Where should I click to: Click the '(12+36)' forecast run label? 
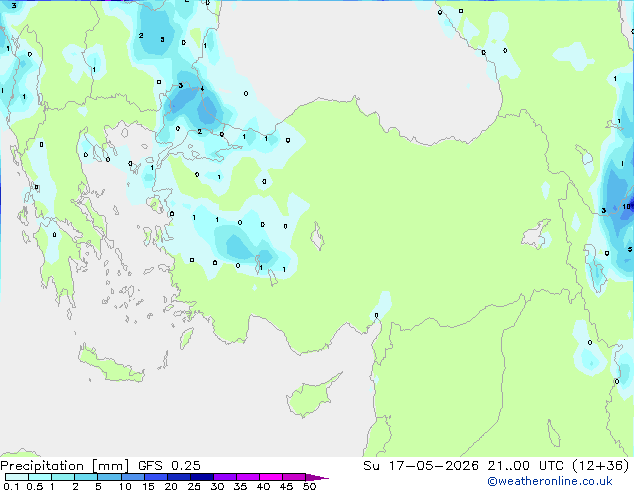[601, 466]
